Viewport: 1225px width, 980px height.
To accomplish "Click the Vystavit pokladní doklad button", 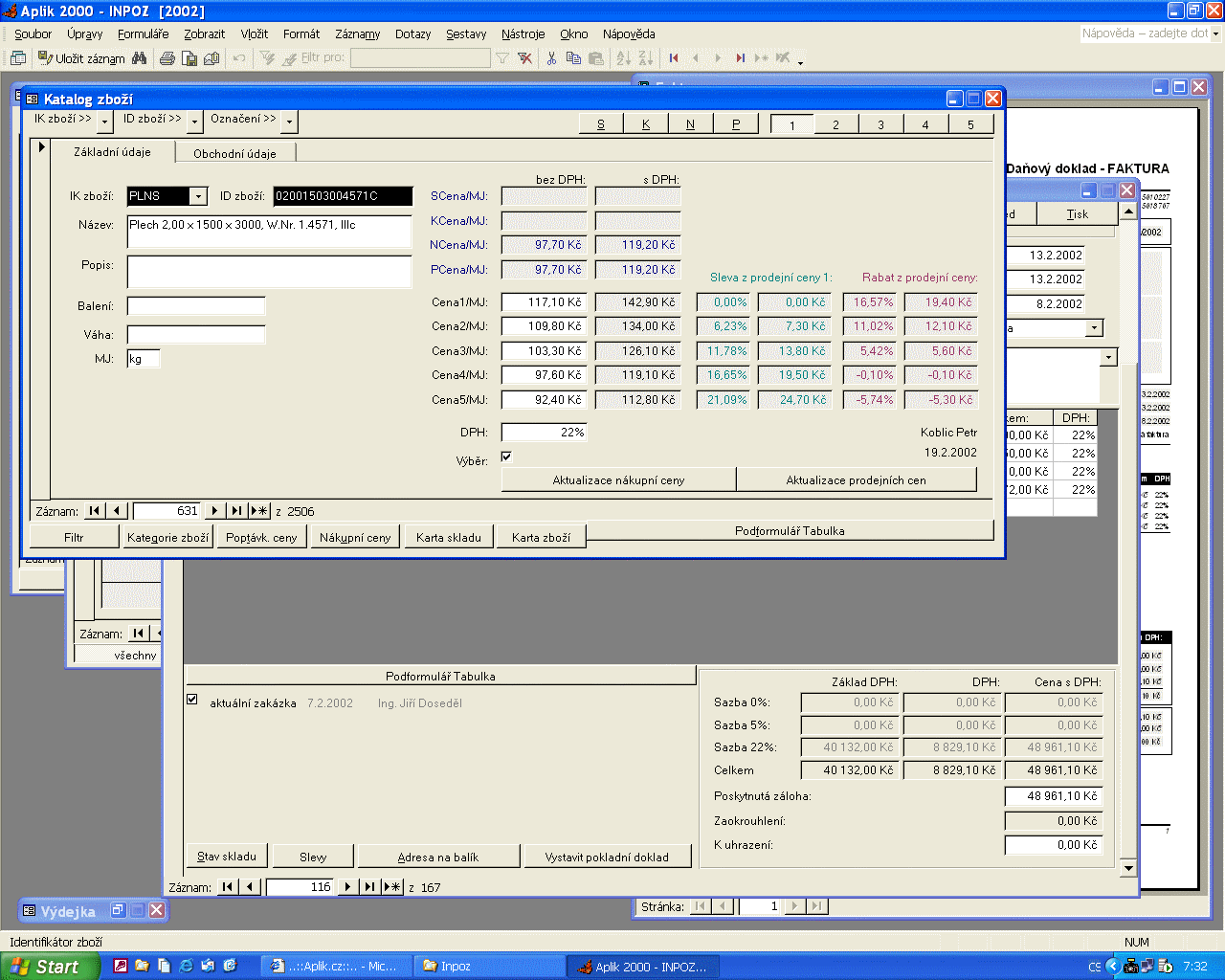I will click(x=607, y=857).
